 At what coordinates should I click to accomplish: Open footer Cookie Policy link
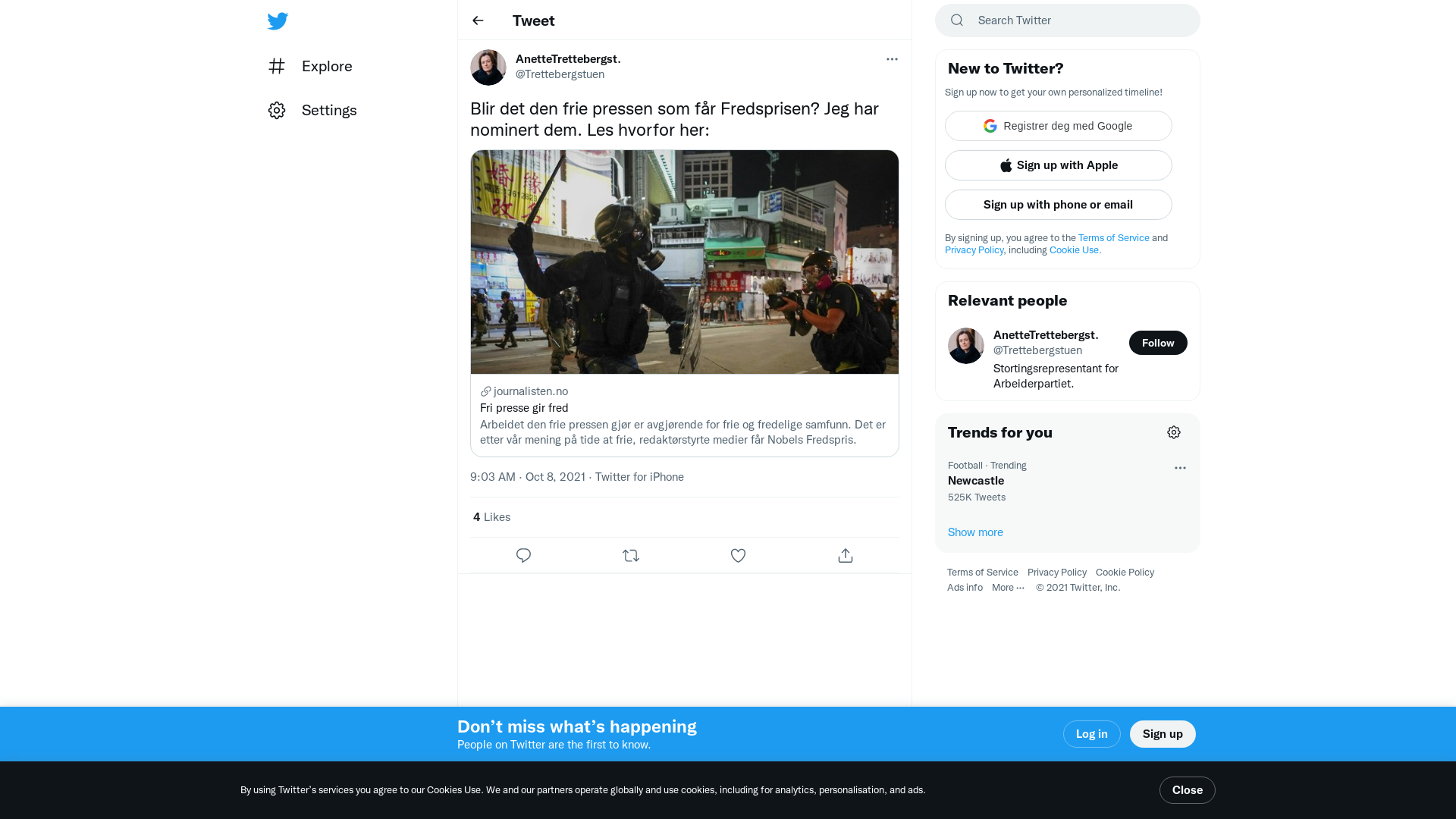(x=1125, y=572)
